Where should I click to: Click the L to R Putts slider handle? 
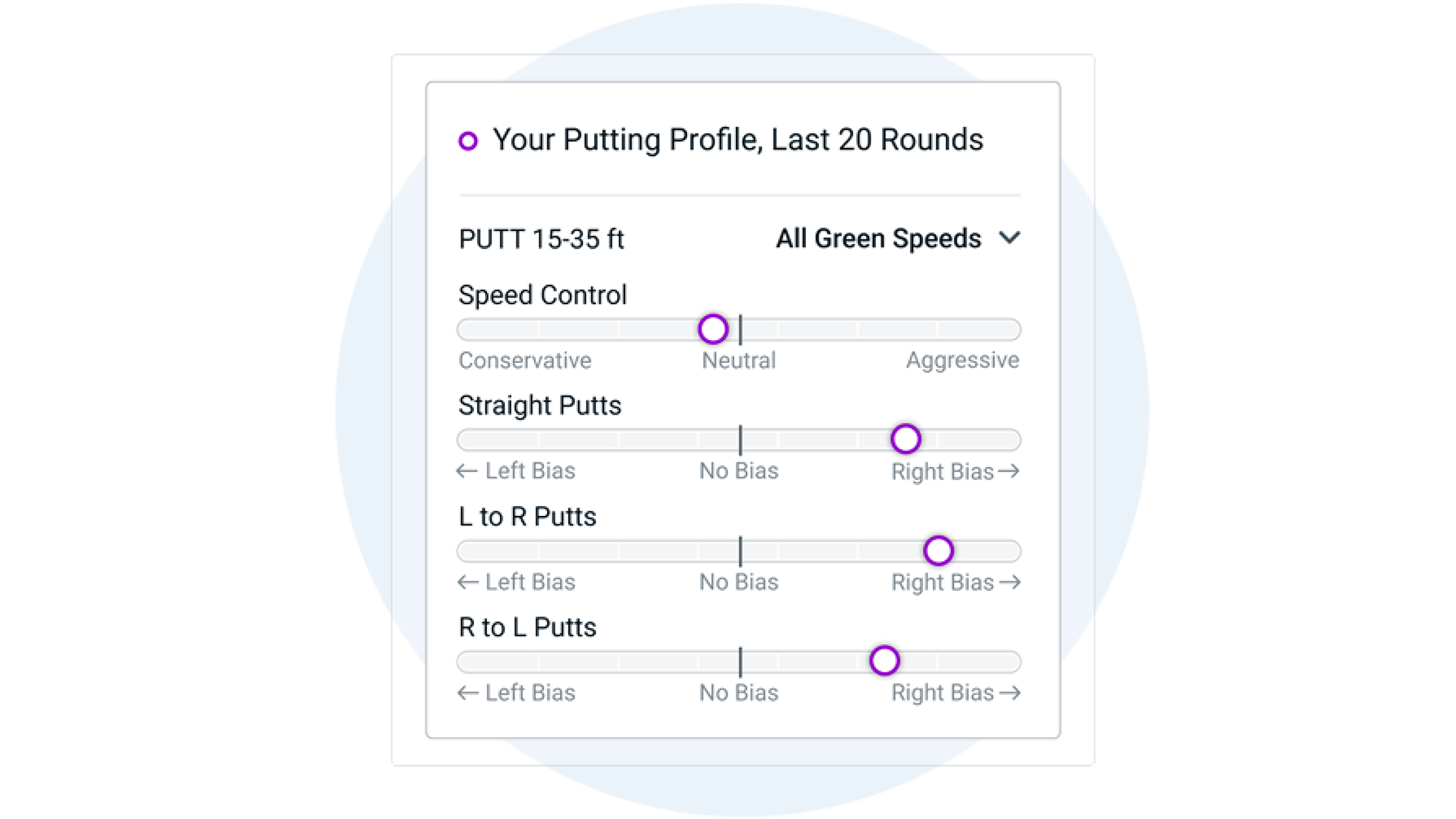(938, 550)
